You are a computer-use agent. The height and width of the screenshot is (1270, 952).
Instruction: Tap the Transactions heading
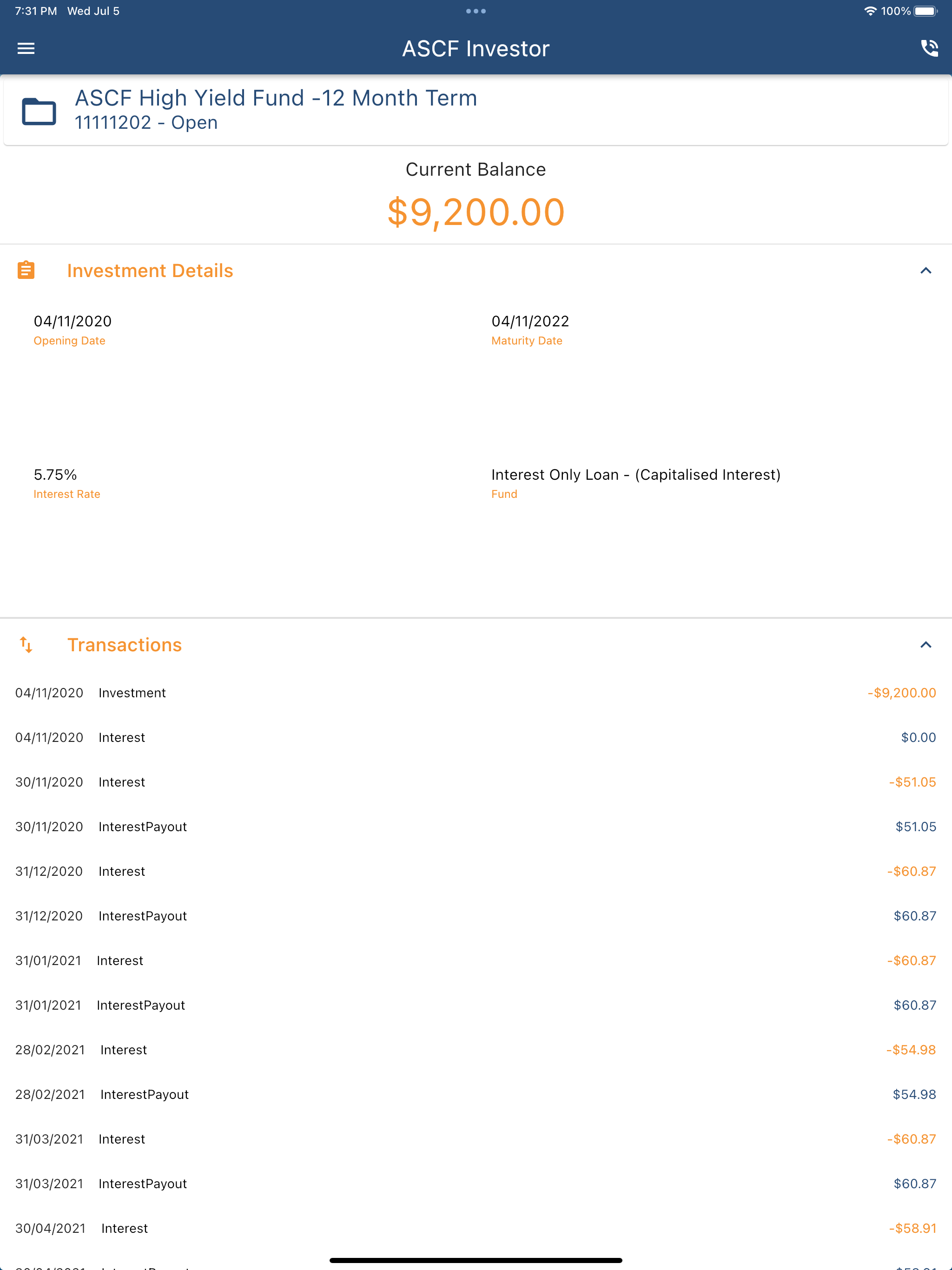click(125, 645)
